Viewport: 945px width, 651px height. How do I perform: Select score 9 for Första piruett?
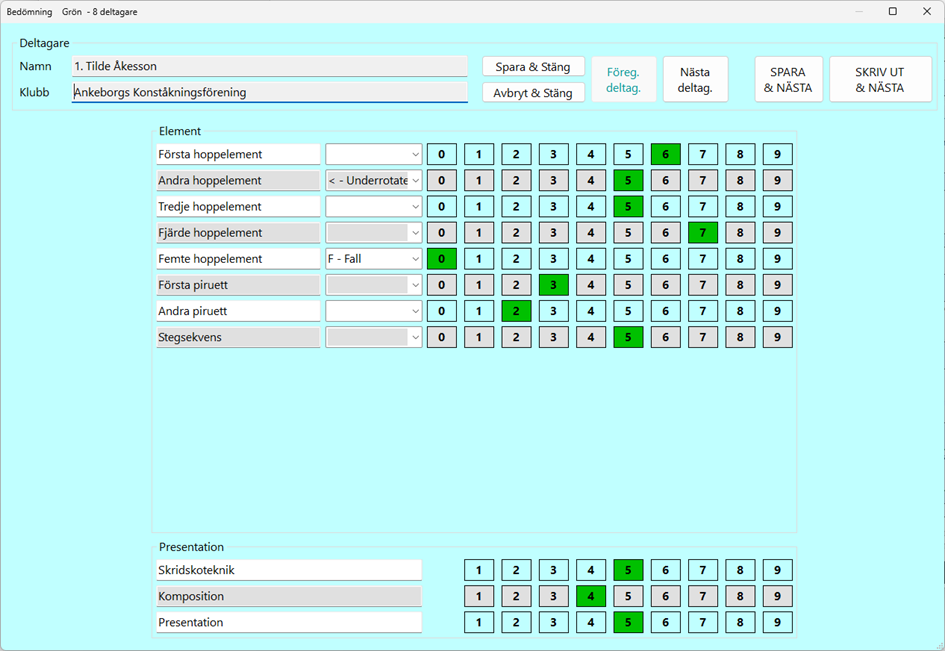(777, 285)
